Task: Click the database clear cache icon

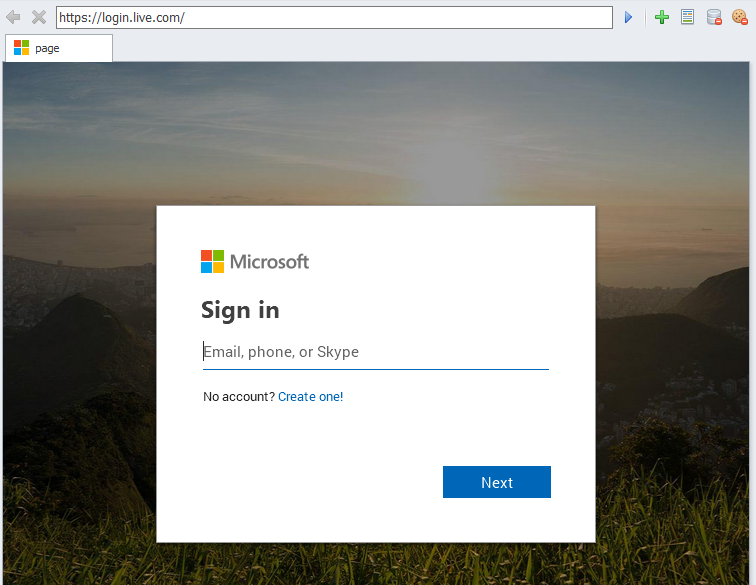Action: coord(714,17)
